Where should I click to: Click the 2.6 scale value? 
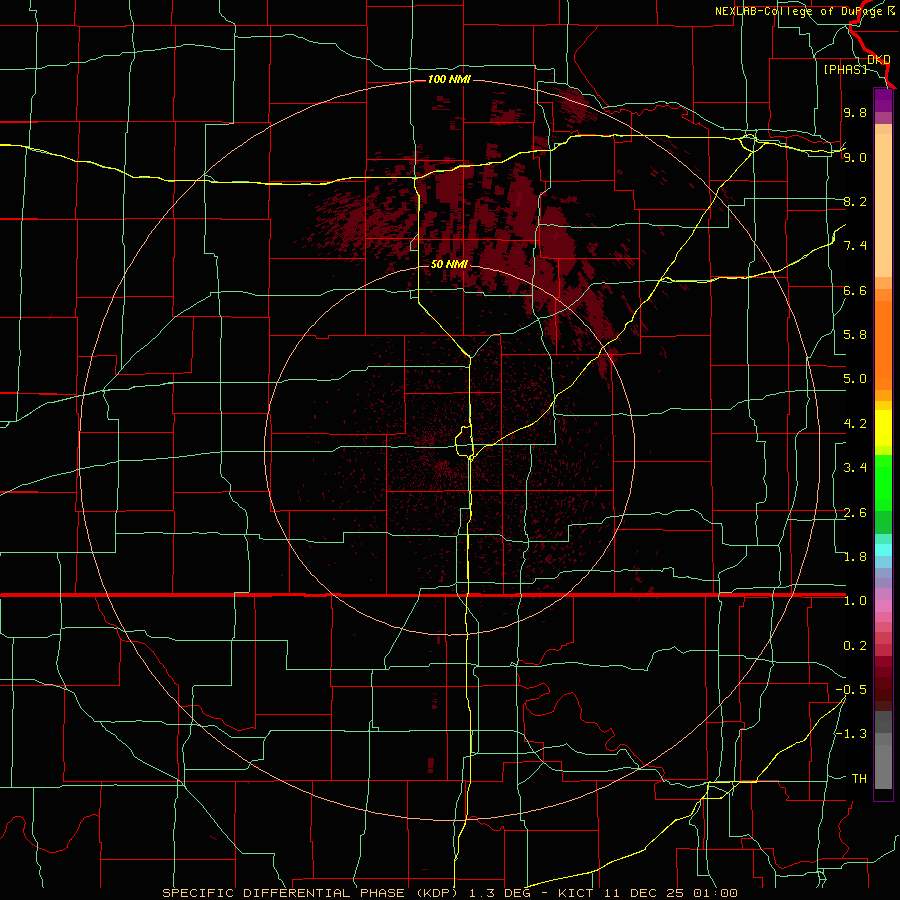[855, 513]
